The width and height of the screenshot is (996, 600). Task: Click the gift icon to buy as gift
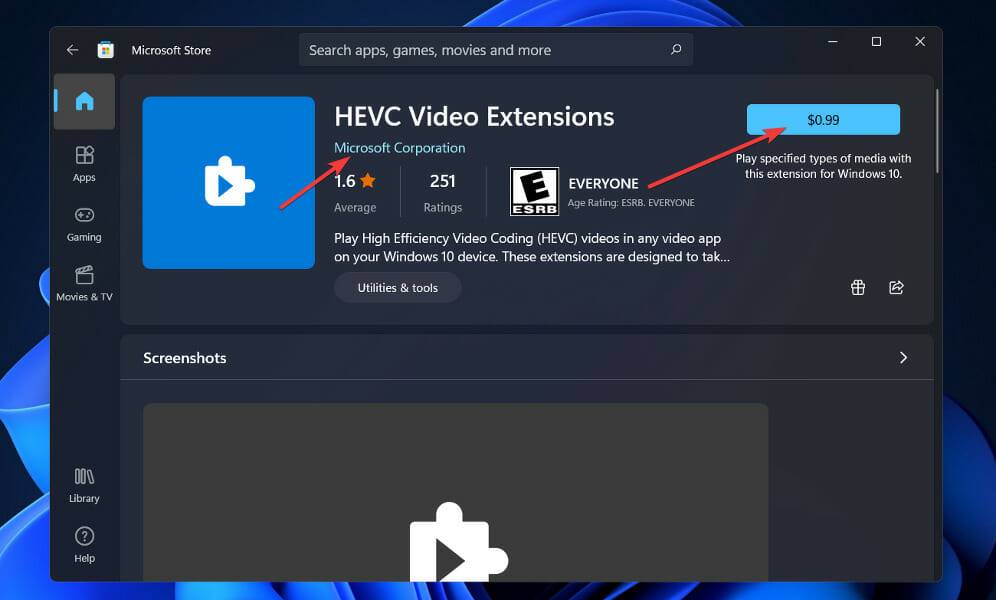pos(858,288)
